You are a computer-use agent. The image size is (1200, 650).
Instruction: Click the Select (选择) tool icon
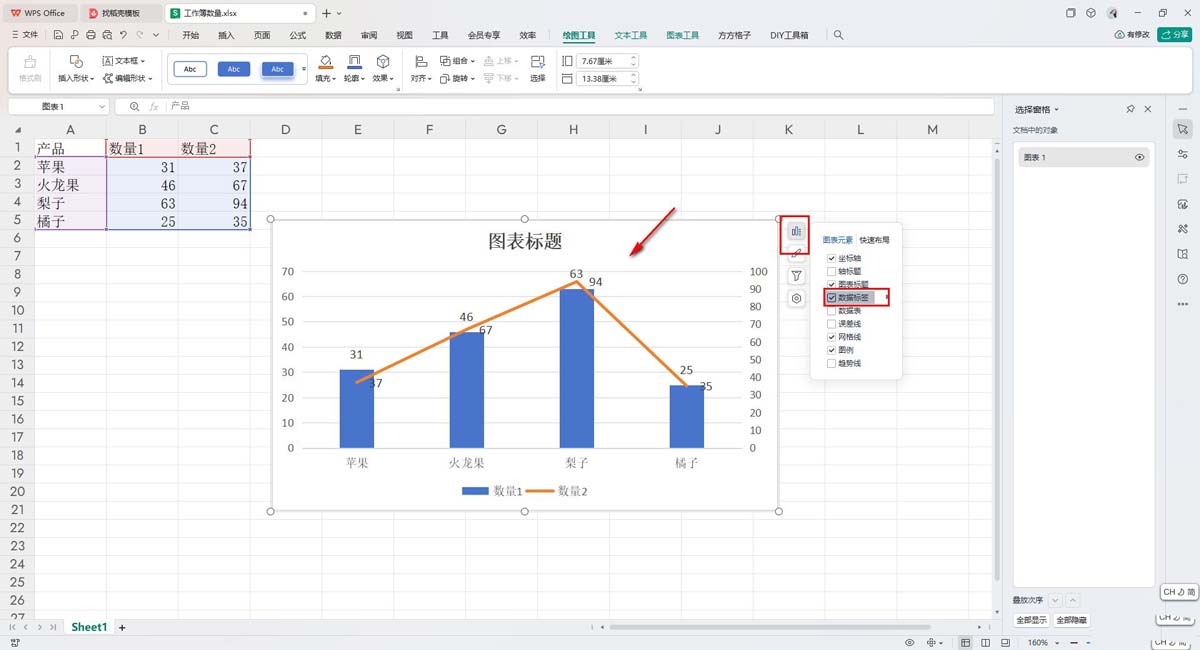[538, 68]
